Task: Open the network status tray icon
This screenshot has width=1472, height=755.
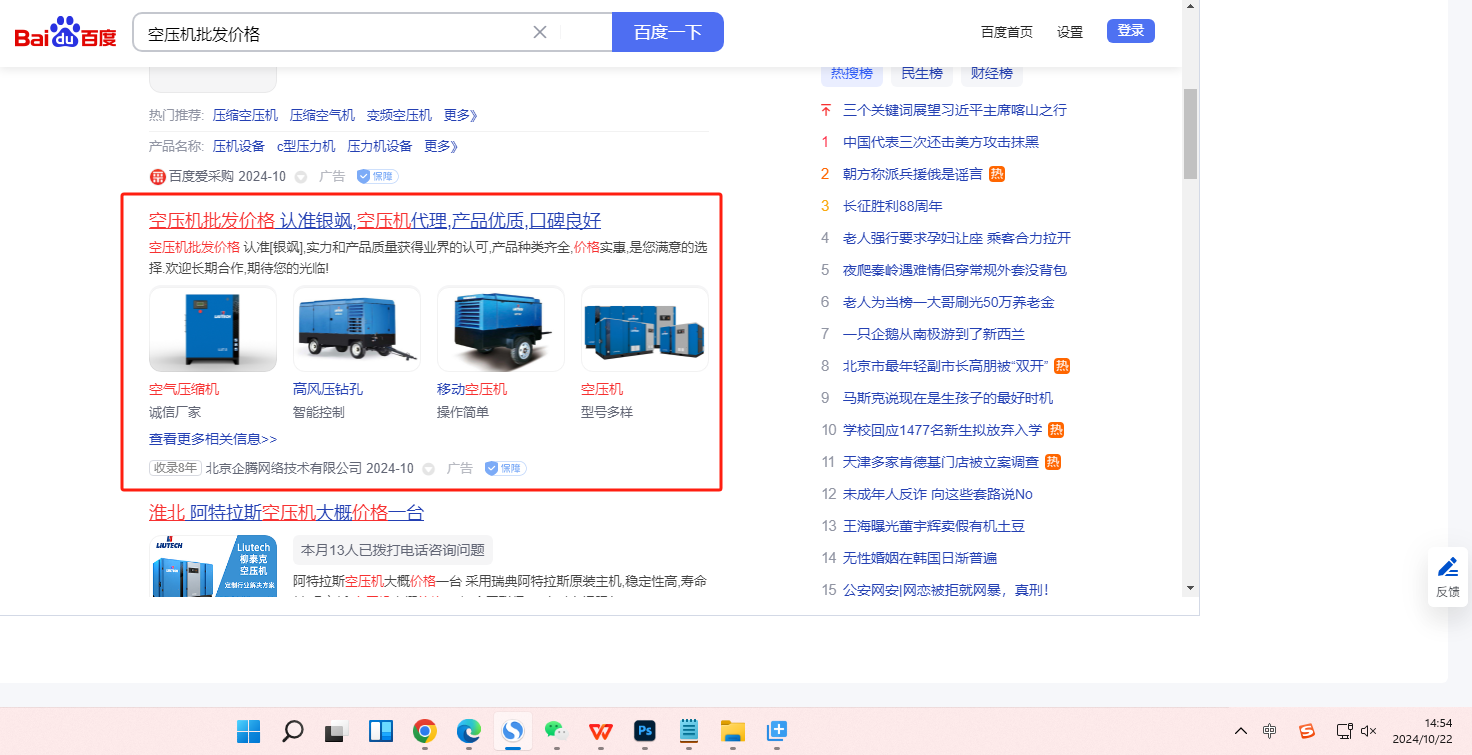Action: (1345, 731)
